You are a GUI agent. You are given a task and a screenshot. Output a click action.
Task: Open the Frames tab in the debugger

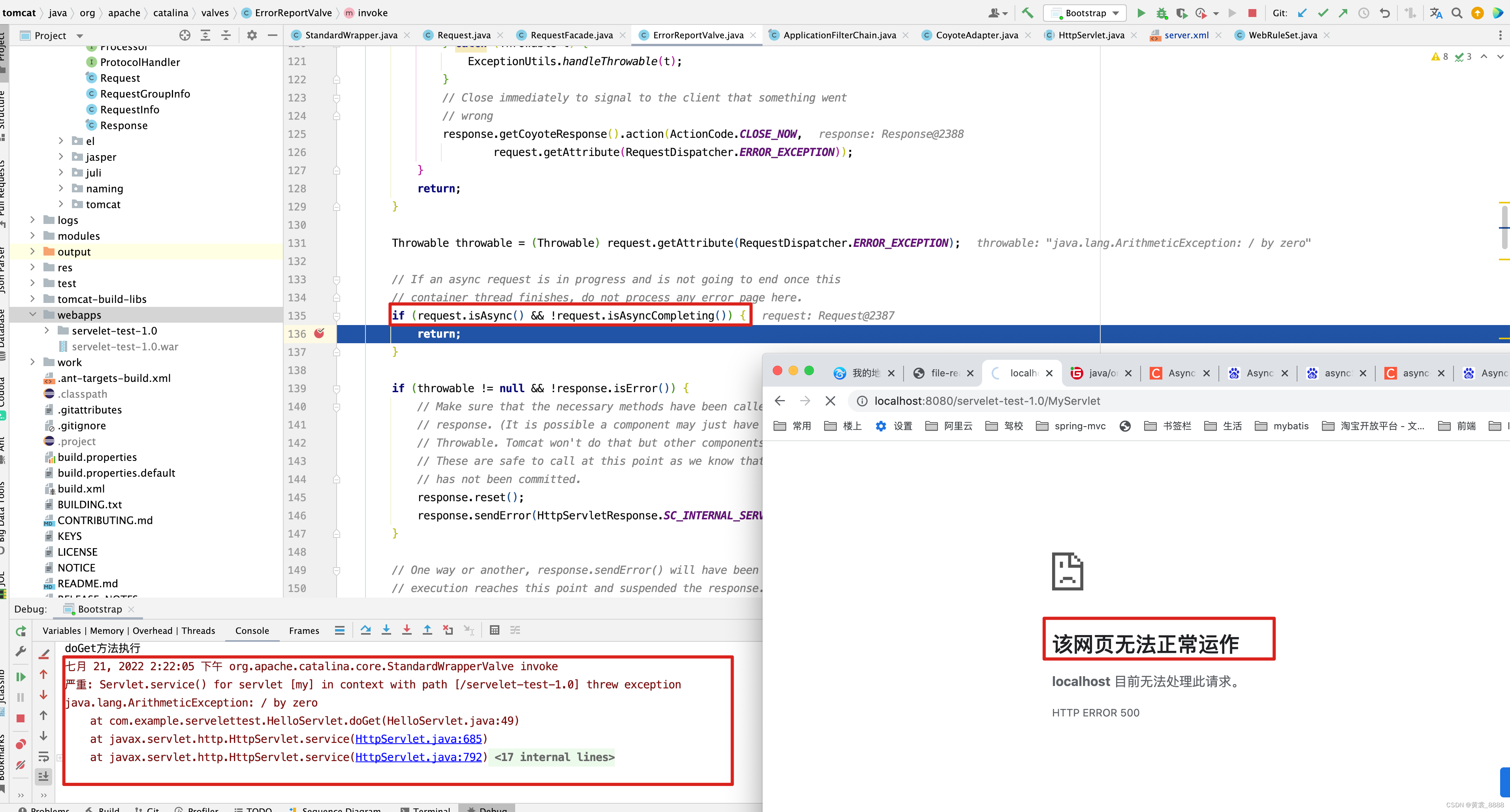304,630
